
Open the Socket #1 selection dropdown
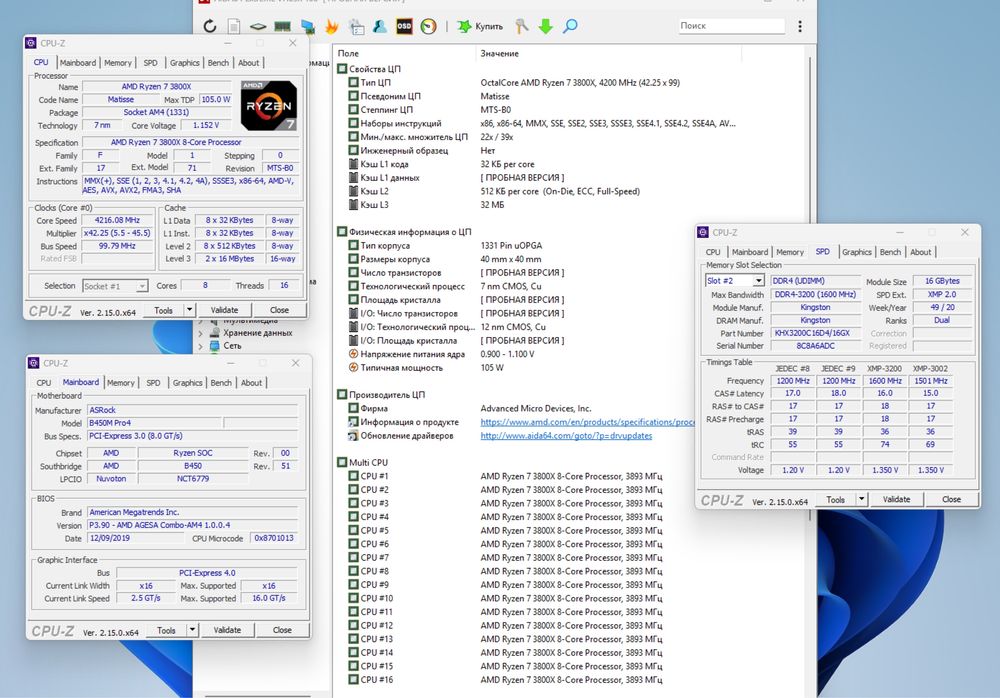142,286
